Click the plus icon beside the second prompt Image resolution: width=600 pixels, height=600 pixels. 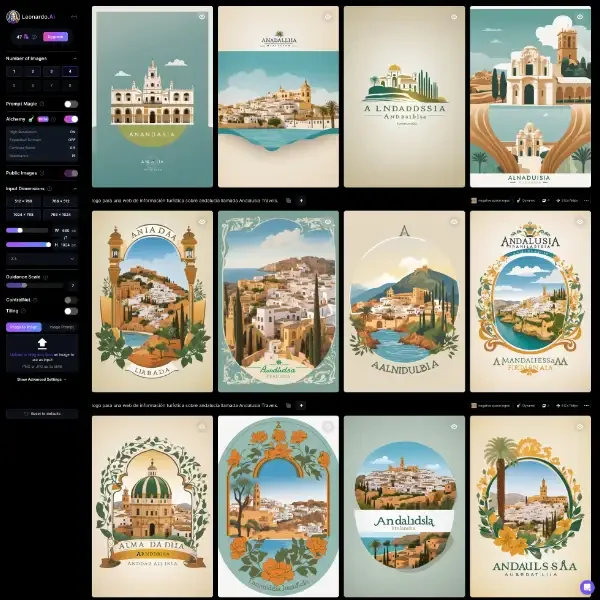pos(301,405)
